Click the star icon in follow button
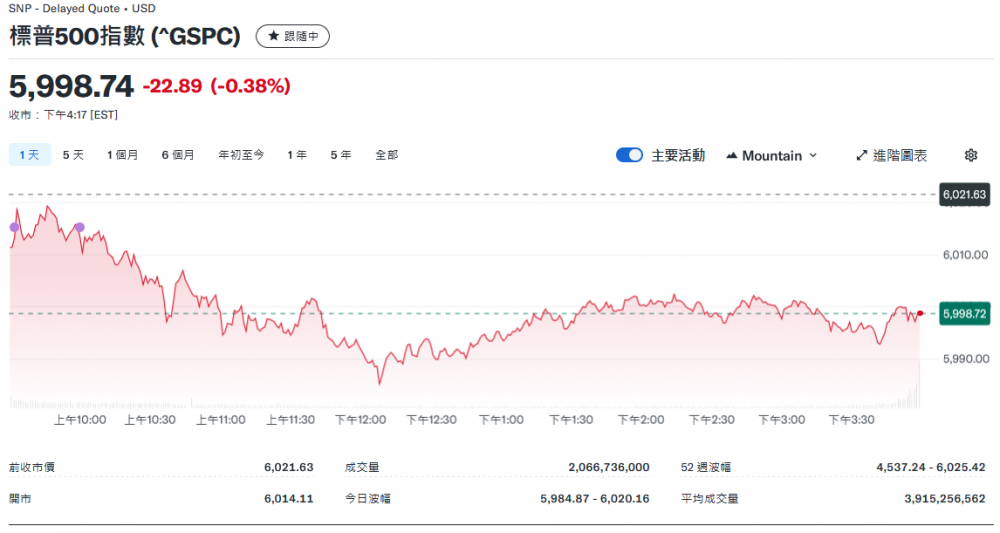Viewport: 1000px width, 533px height. (274, 36)
